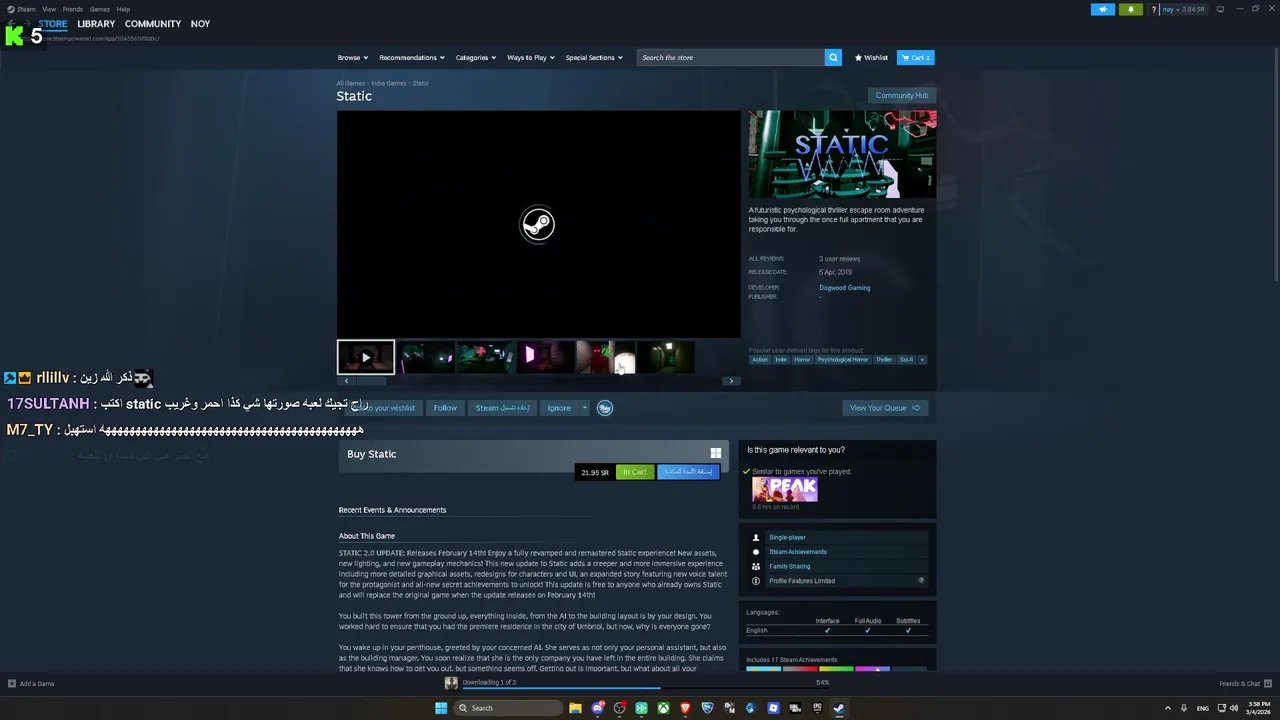Switch to Big Picture mode icon
This screenshot has width=1280, height=720.
[1220, 9]
